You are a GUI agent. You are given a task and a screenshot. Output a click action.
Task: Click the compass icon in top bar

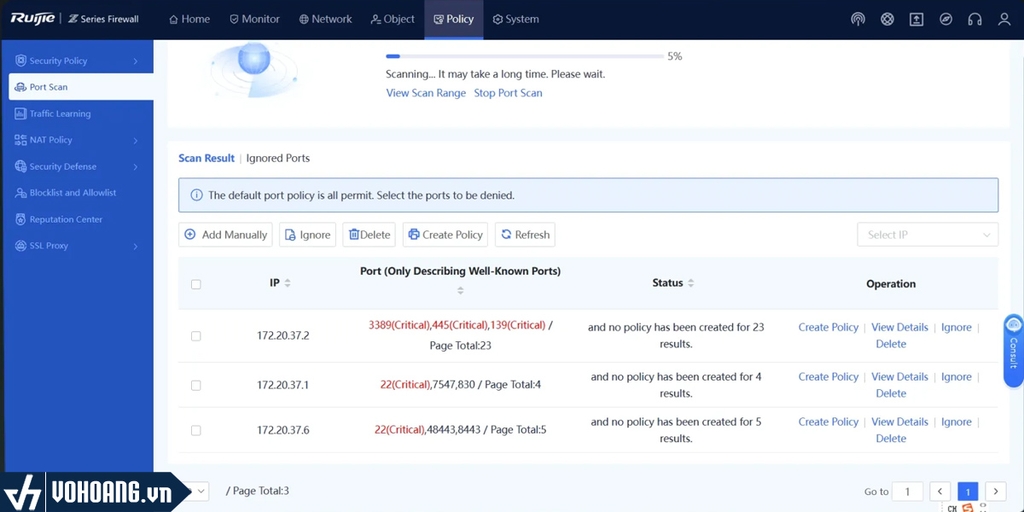(x=946, y=19)
